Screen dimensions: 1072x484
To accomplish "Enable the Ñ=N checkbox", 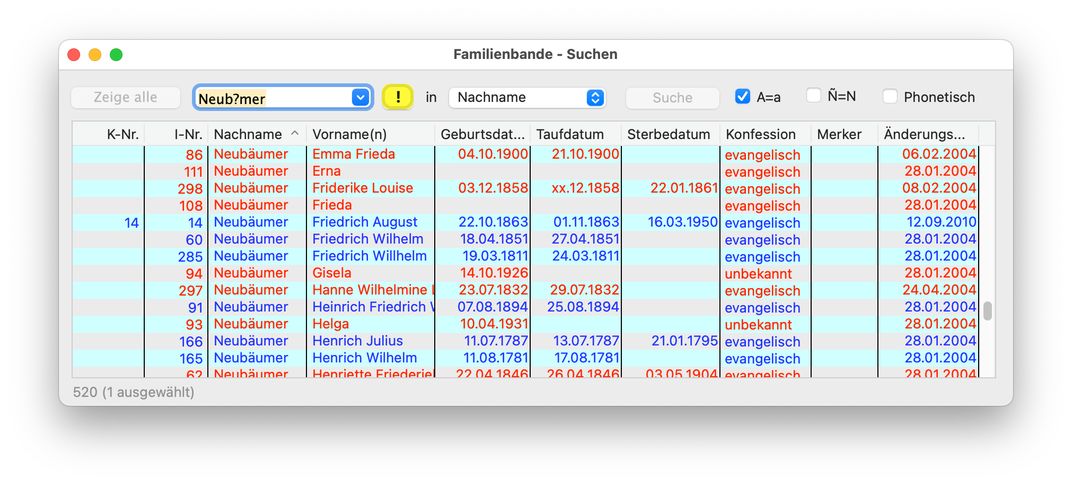I will pos(814,96).
